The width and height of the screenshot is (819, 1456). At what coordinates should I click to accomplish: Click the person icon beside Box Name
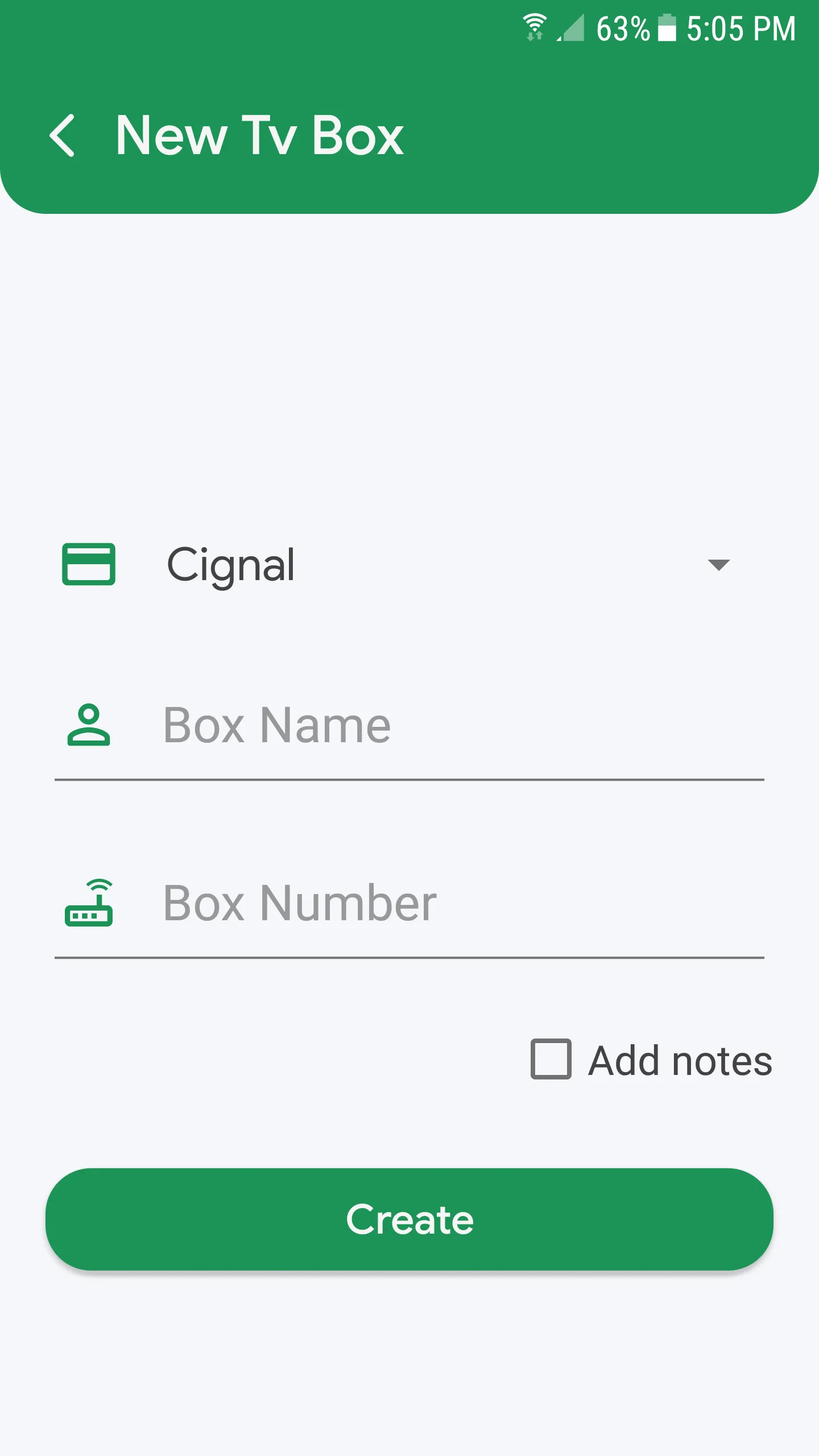click(x=89, y=725)
